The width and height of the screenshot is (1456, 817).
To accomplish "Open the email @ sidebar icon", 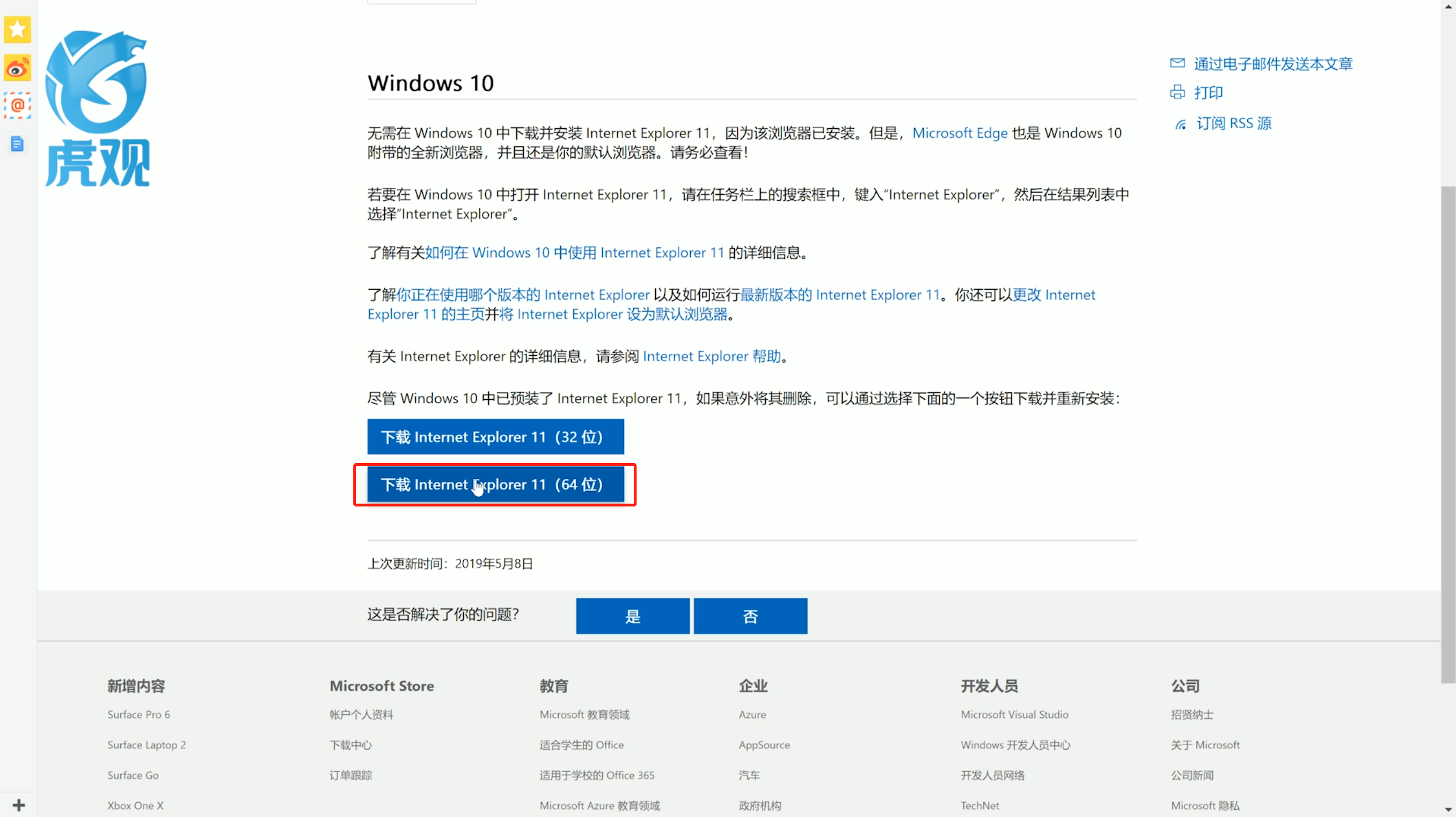I will 17,106.
